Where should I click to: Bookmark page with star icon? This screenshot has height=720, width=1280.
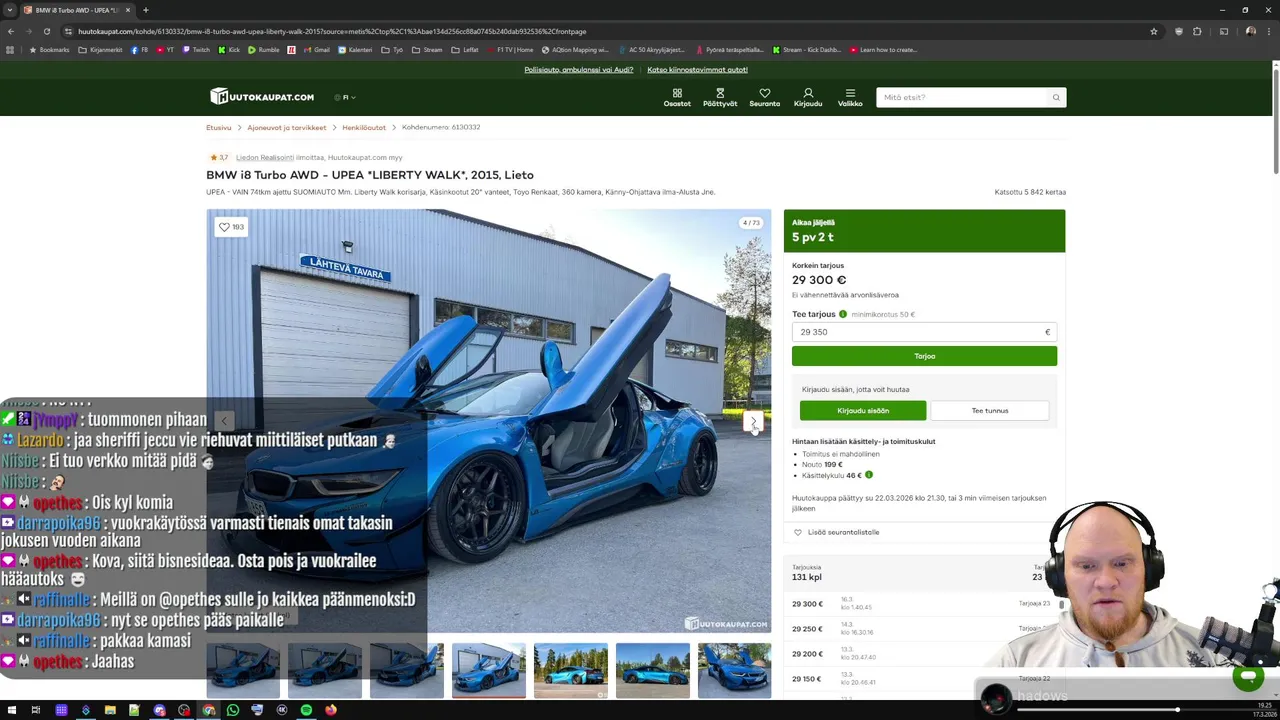pyautogui.click(x=1154, y=31)
